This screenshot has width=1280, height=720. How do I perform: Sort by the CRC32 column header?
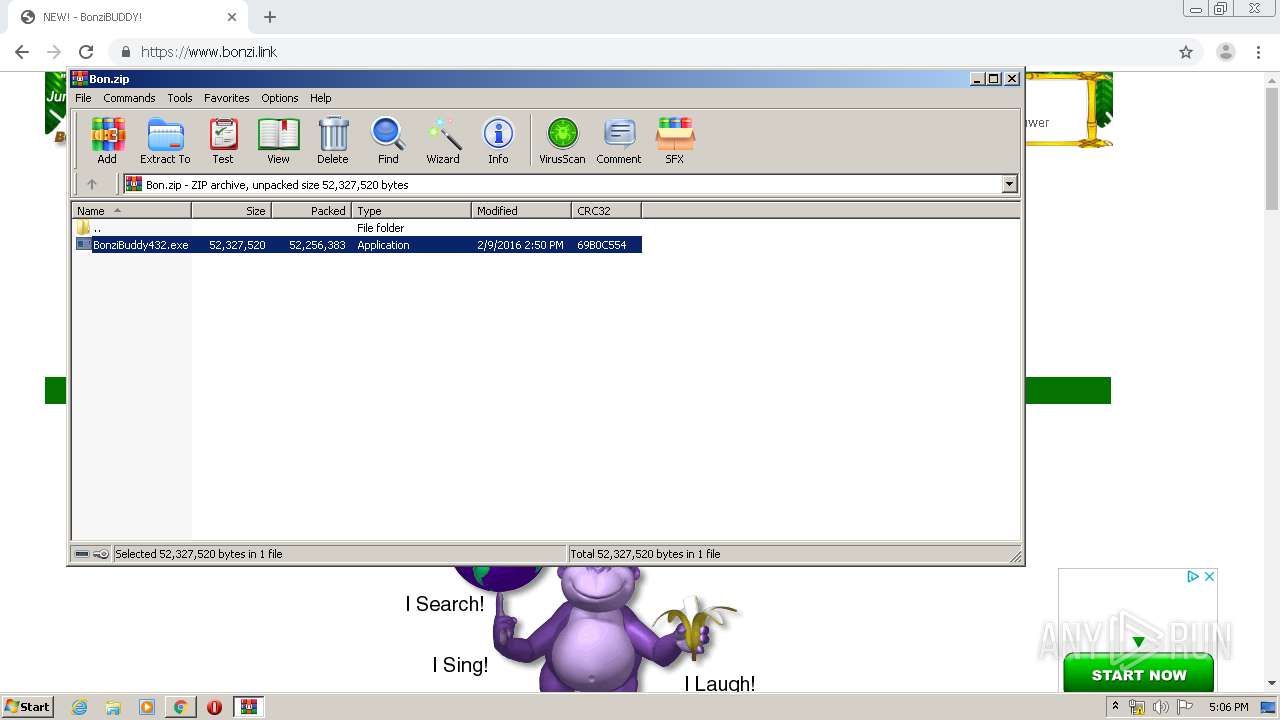click(606, 211)
